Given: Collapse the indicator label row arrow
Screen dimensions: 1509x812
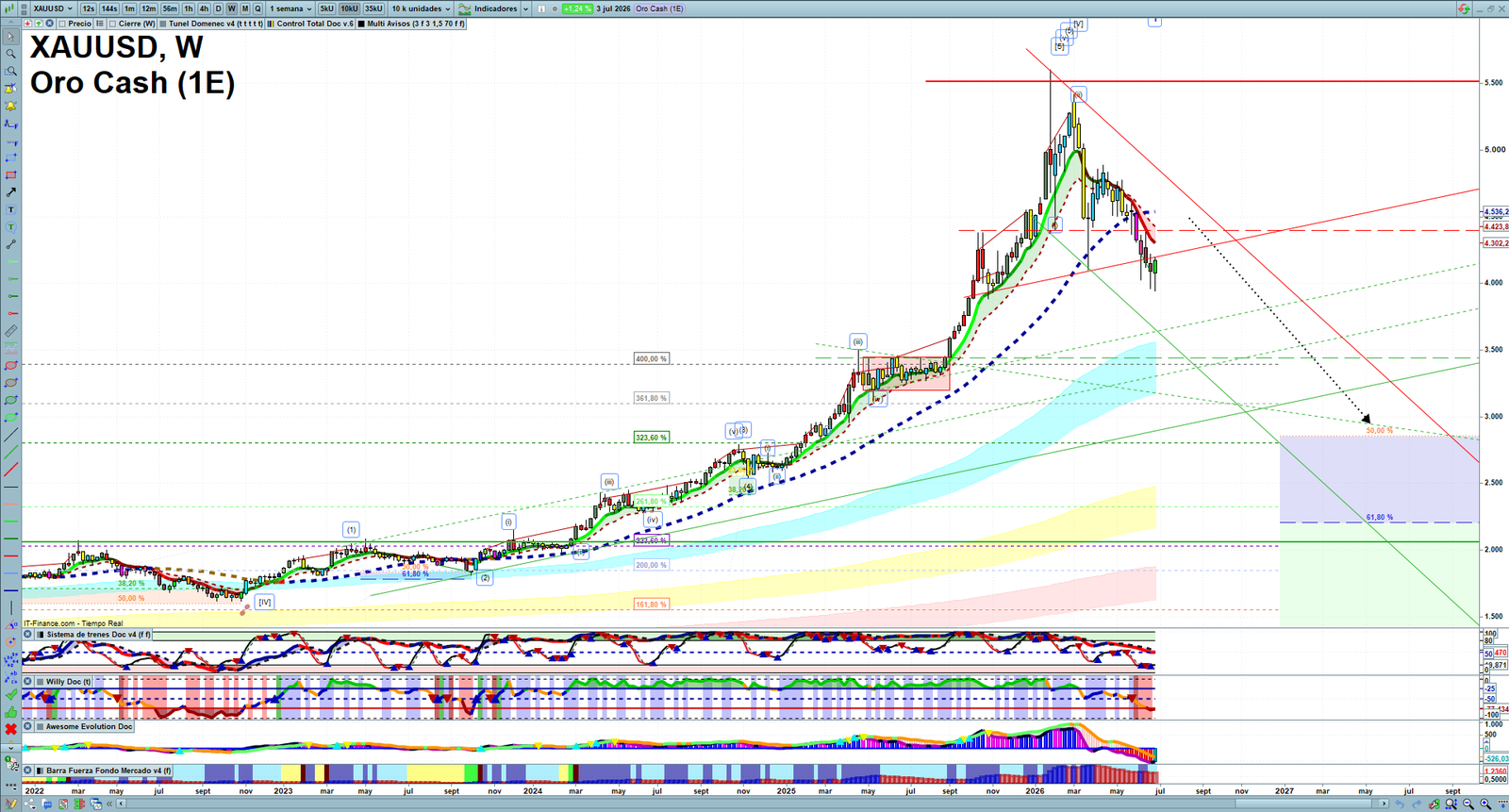Looking at the screenshot, I should pyautogui.click(x=9, y=24).
